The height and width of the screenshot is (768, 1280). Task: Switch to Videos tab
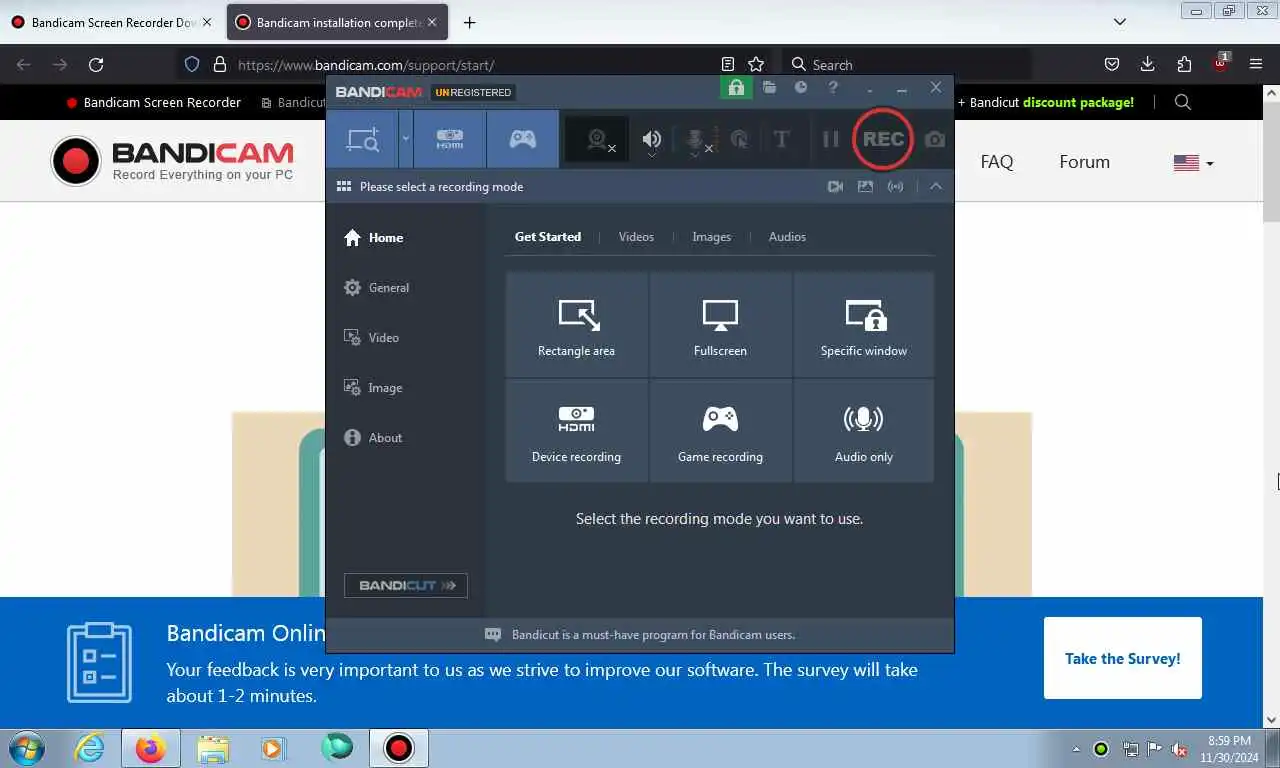coord(636,237)
